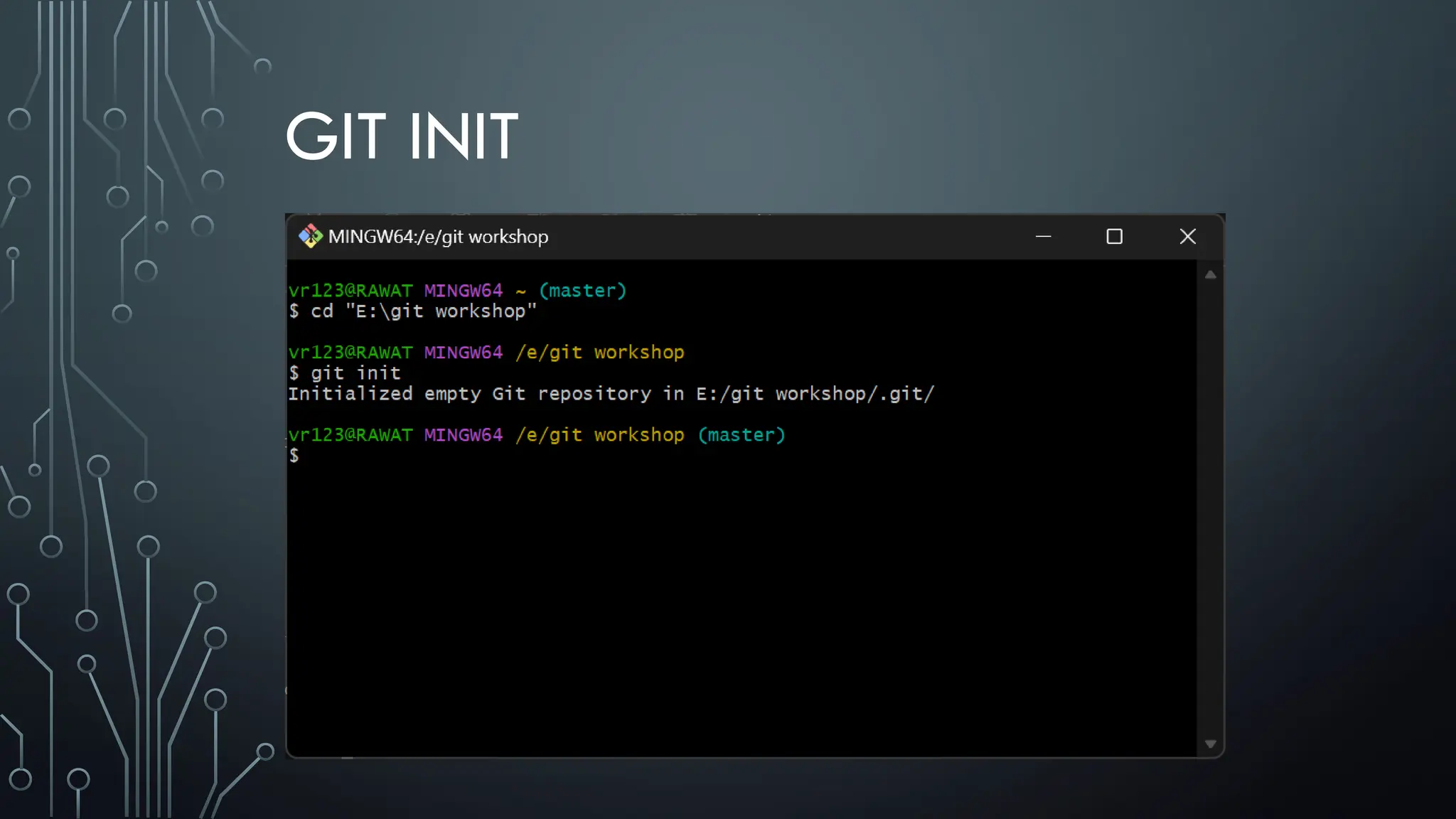Click the '$ git init' command line

tap(345, 373)
